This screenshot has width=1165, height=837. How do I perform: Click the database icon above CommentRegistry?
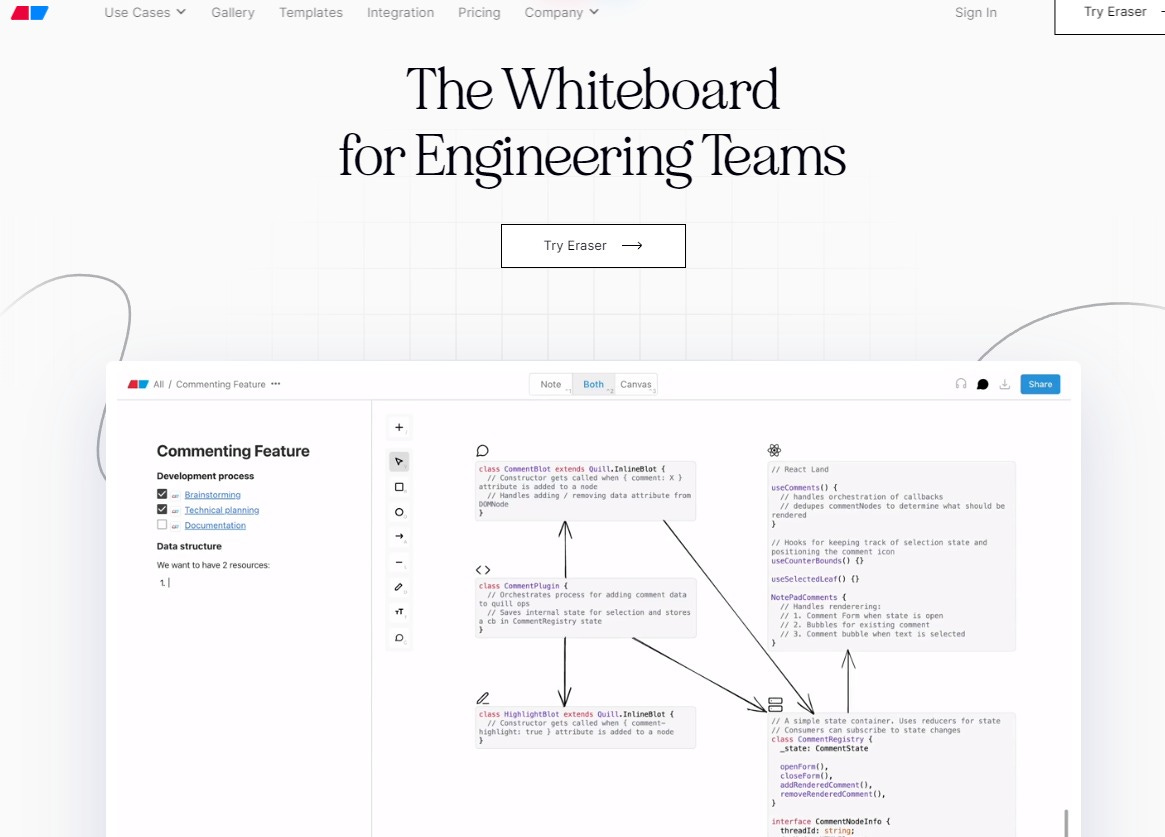776,704
